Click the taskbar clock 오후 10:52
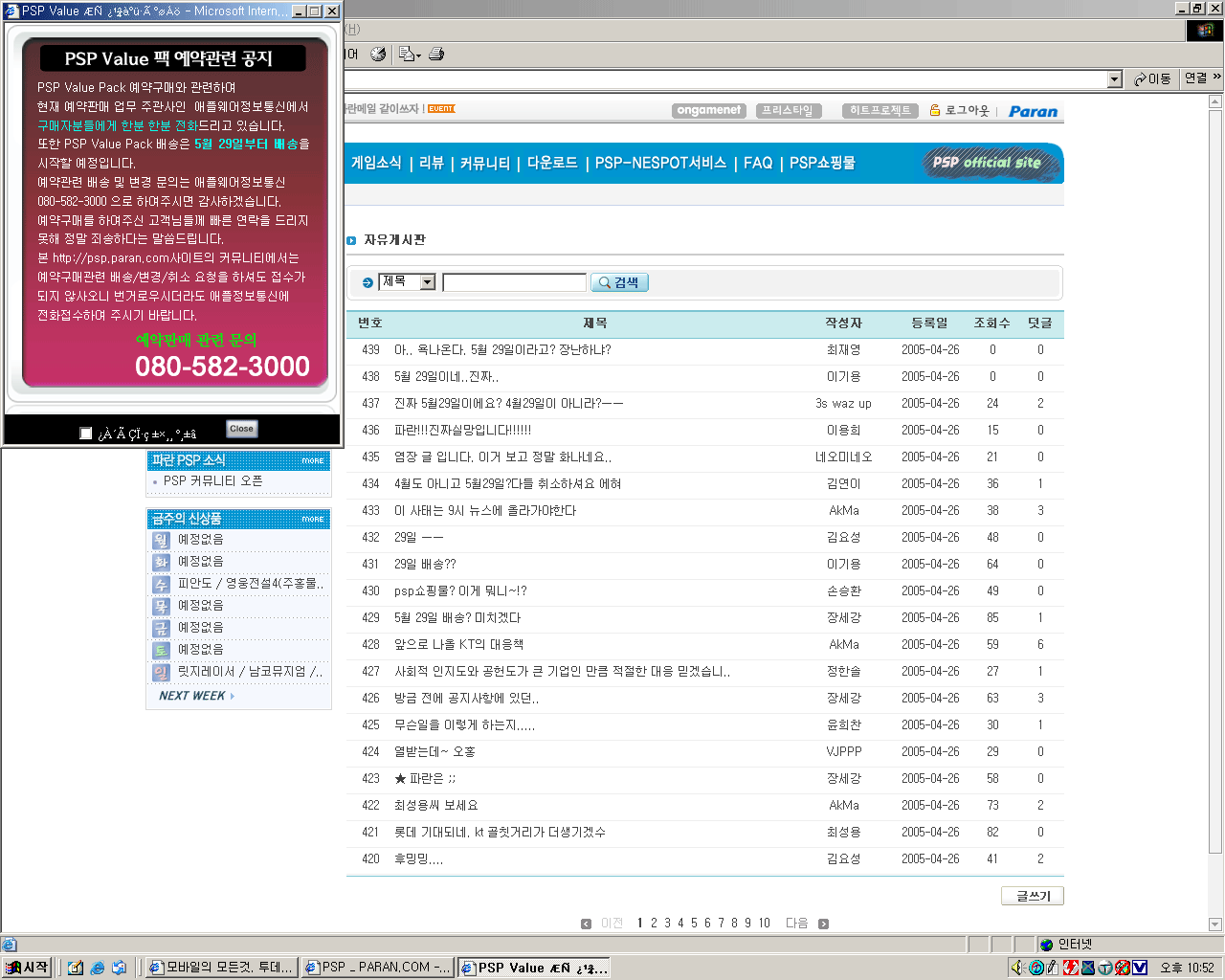1225x980 pixels. pos(1187,968)
